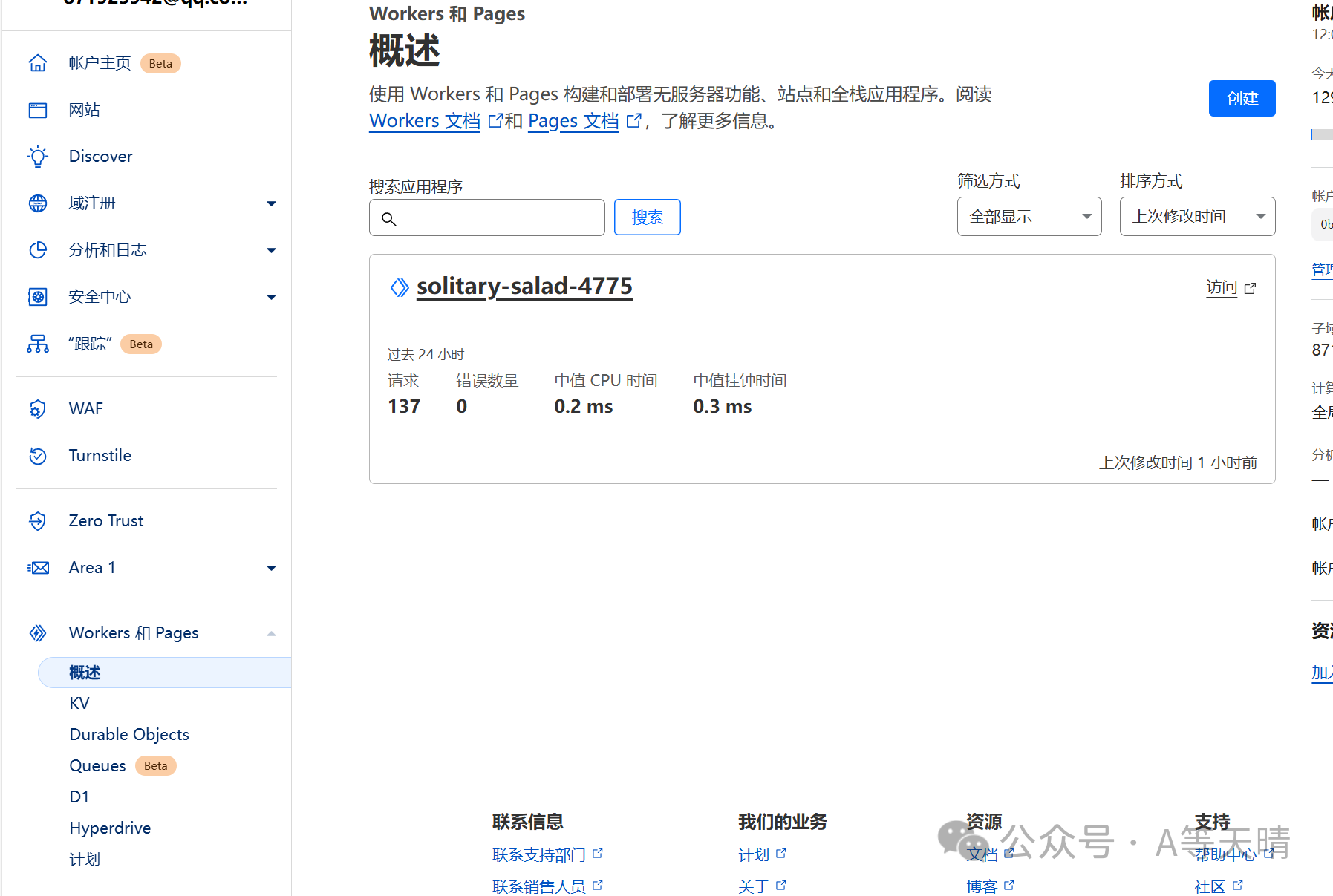This screenshot has width=1333, height=896.
Task: Open the 筛选方式 全部显示 dropdown
Action: click(x=1029, y=217)
